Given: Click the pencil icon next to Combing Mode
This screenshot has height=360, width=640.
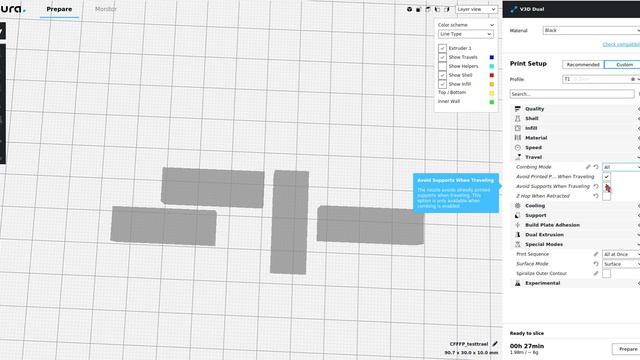Looking at the screenshot, I should (x=588, y=167).
